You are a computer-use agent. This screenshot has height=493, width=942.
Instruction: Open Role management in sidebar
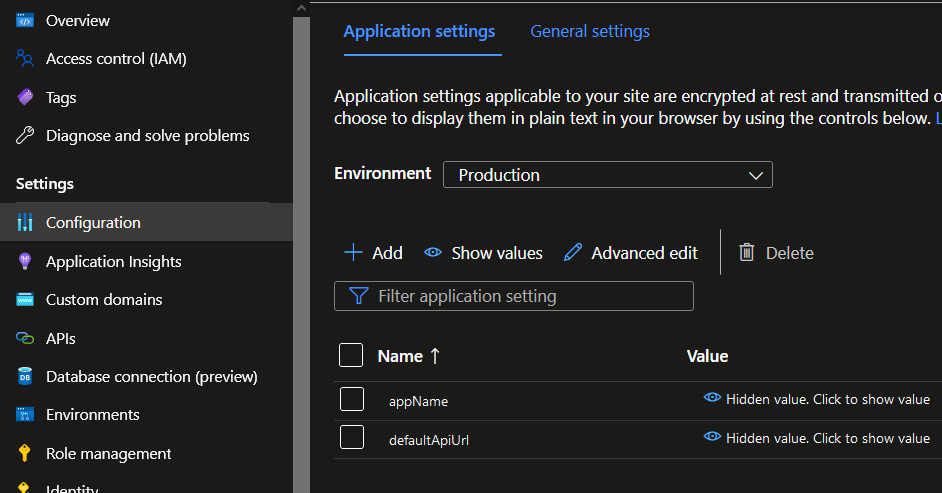tap(108, 454)
